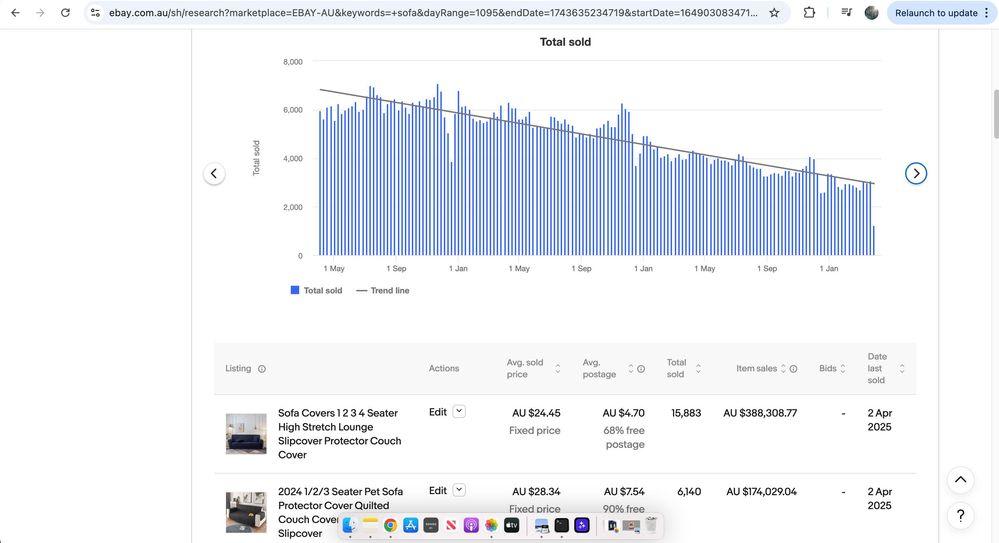Screen dimensions: 999x543
Task: Show next chart with right arrow
Action: (916, 173)
